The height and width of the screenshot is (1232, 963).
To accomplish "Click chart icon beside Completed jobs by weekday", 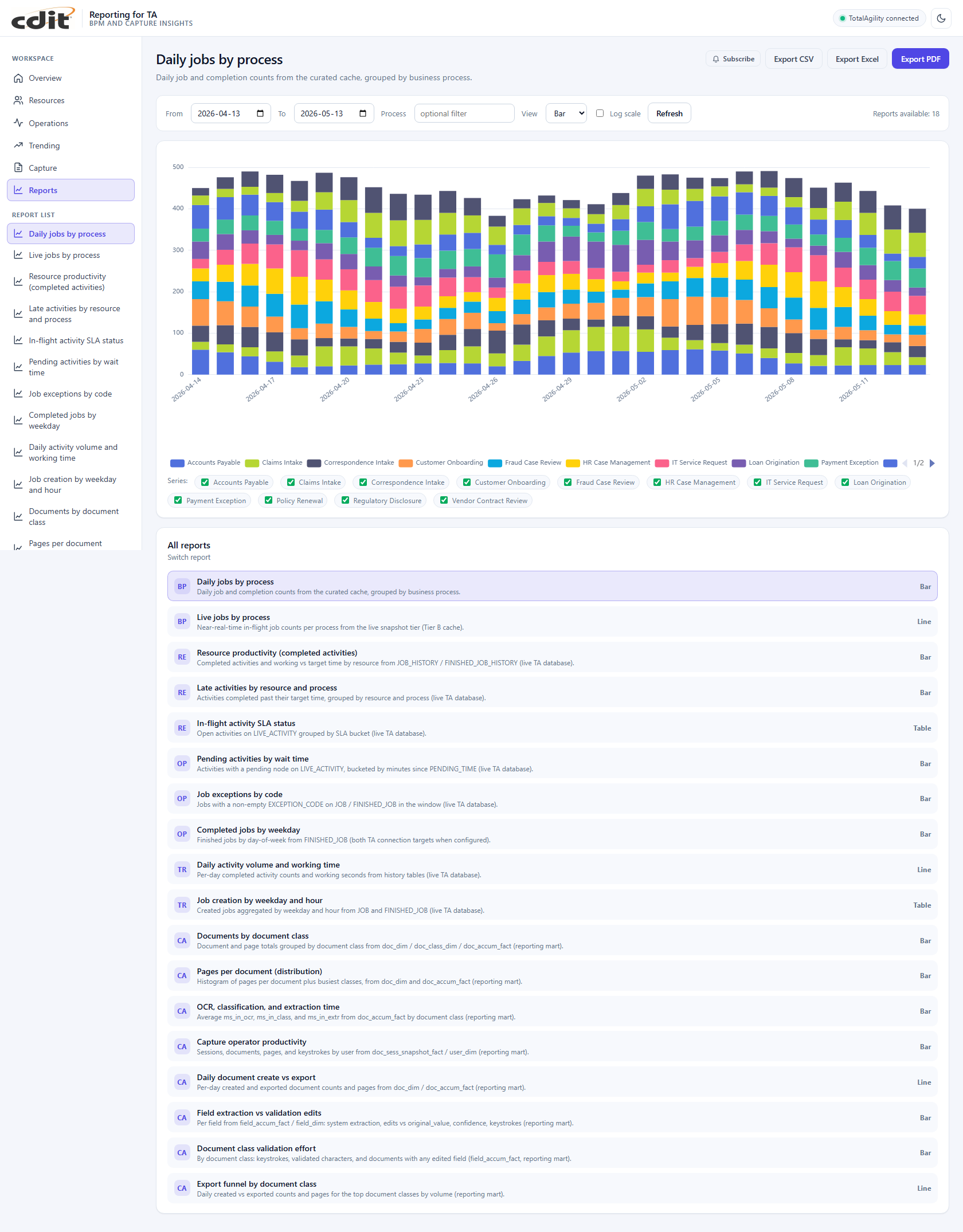I will tap(18, 421).
